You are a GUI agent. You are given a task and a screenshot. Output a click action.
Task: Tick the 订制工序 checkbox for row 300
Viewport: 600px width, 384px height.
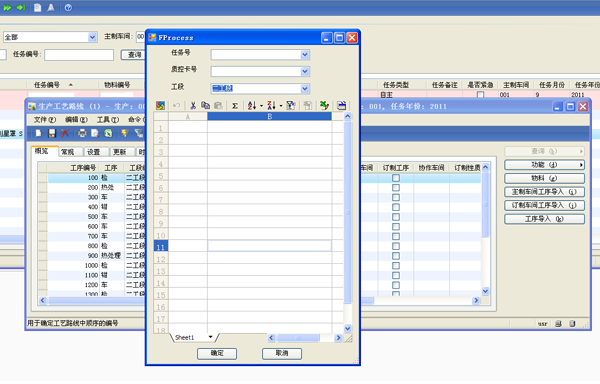click(396, 197)
